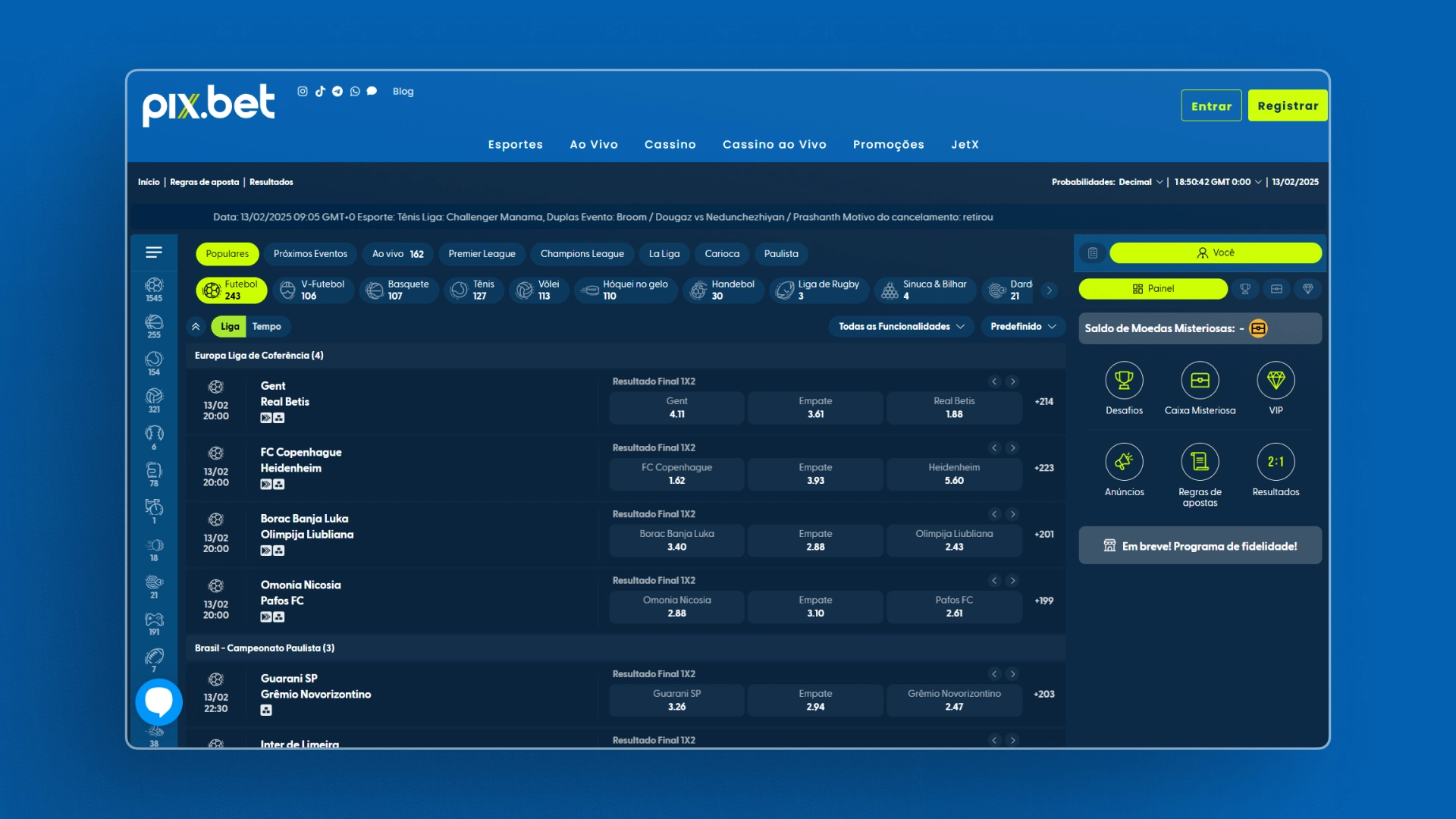The width and height of the screenshot is (1456, 819).
Task: Expand +223 markets for FC Copenhague match
Action: coord(1043,468)
